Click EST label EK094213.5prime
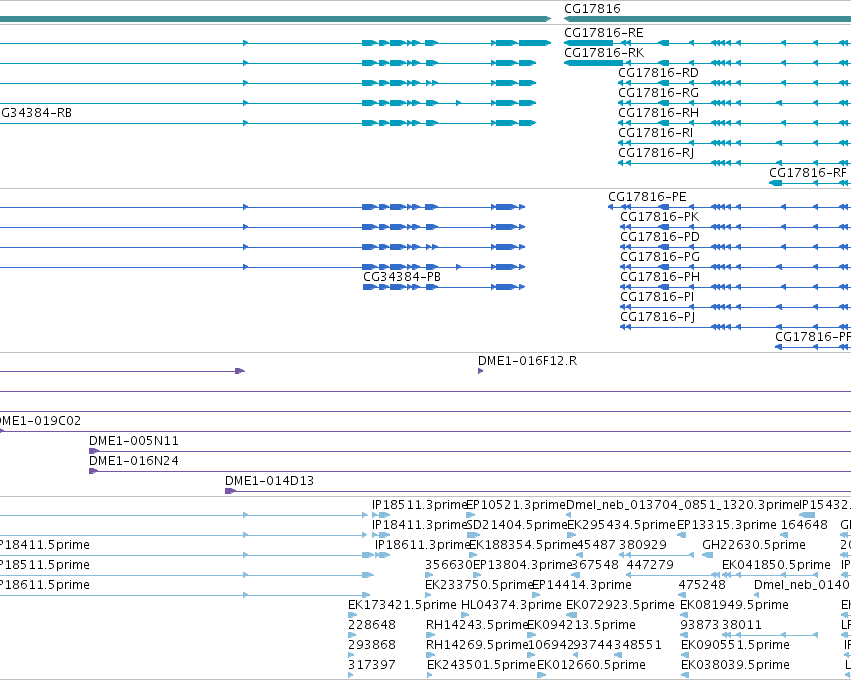The image size is (851, 680). point(581,625)
